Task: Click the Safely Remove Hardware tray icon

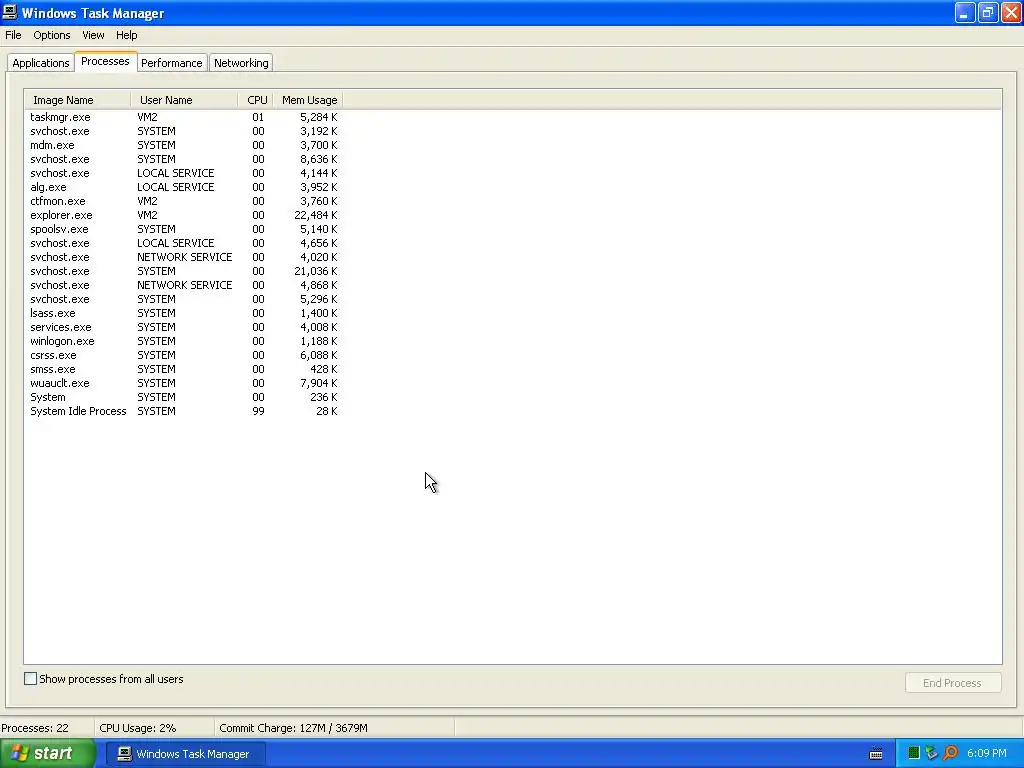Action: pos(931,754)
